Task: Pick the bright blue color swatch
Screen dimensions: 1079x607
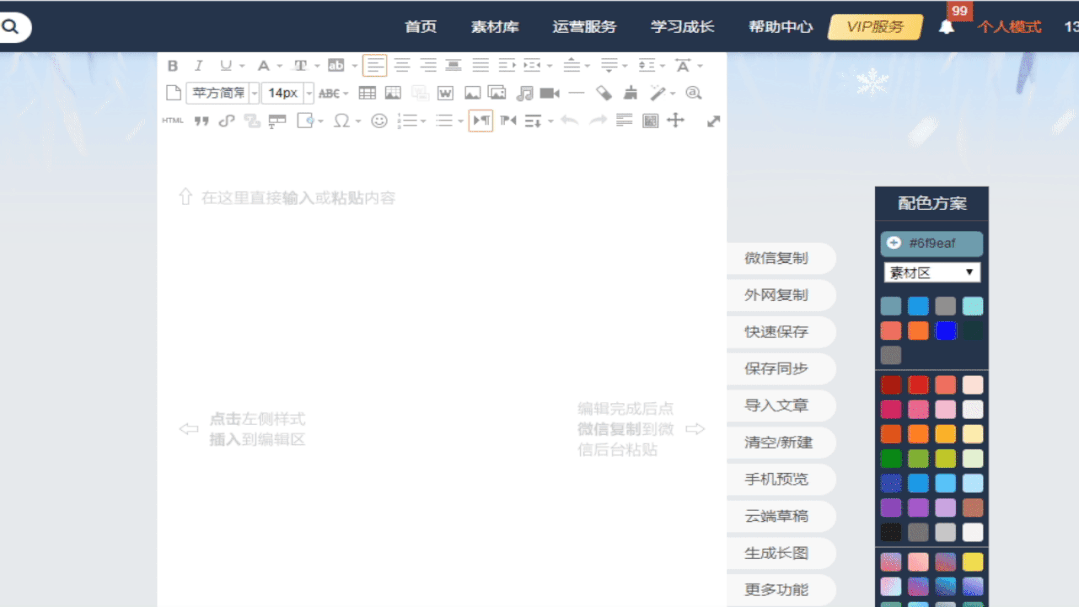Action: pyautogui.click(x=945, y=330)
